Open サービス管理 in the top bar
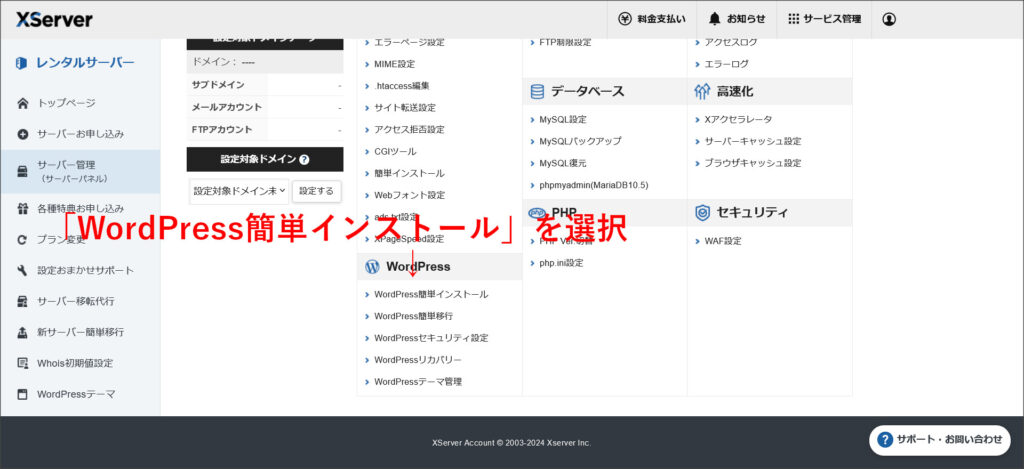Viewport: 1024px width, 469px height. [x=824, y=19]
